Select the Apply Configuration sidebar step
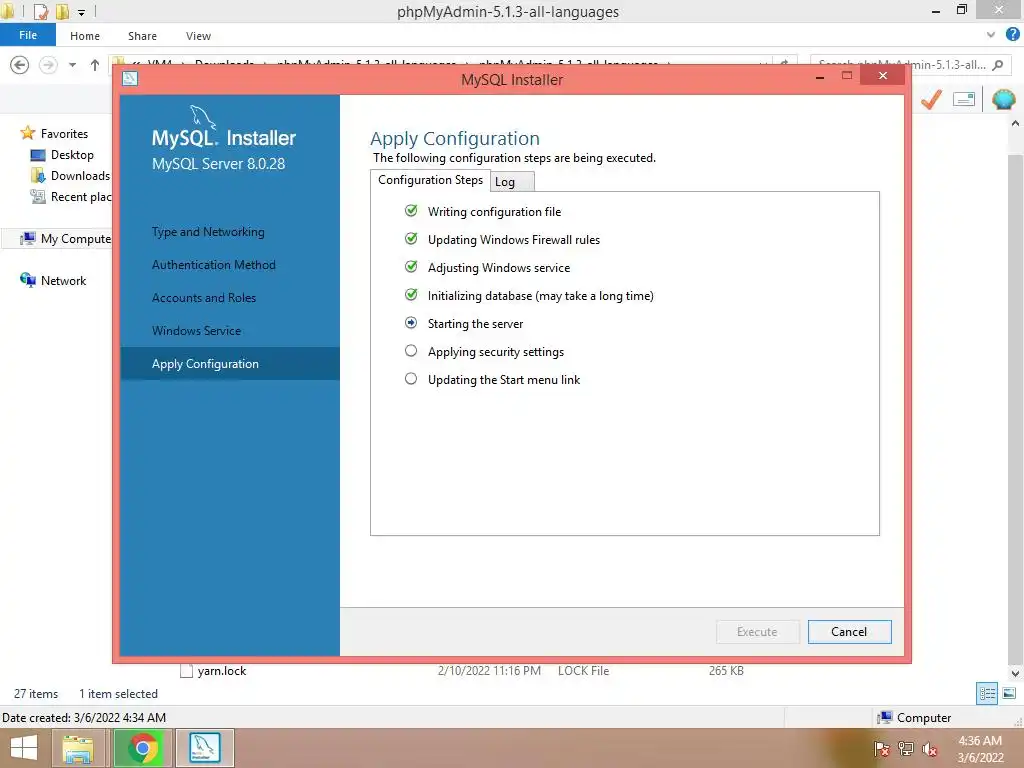1024x768 pixels. coord(230,364)
